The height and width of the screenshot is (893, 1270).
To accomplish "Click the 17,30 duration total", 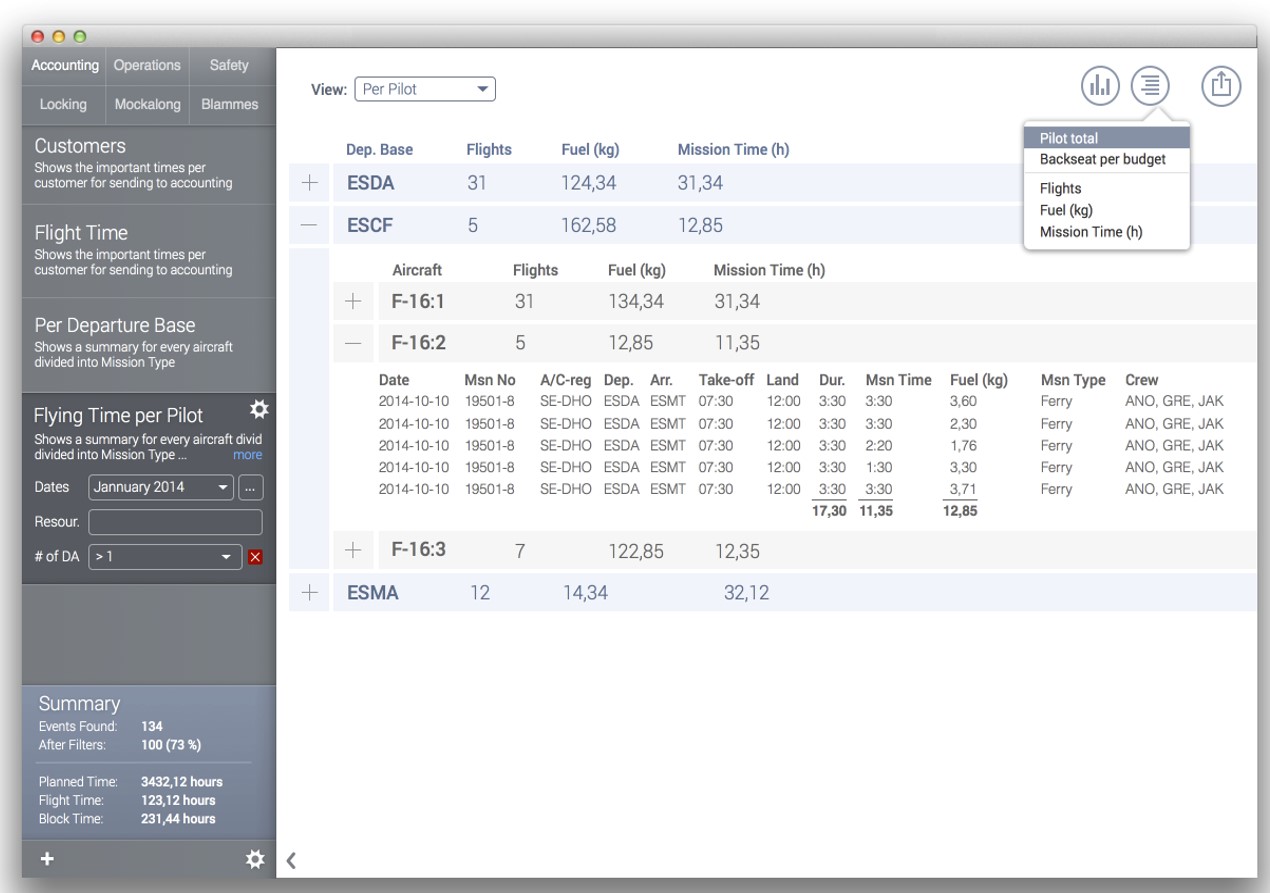I will (830, 511).
